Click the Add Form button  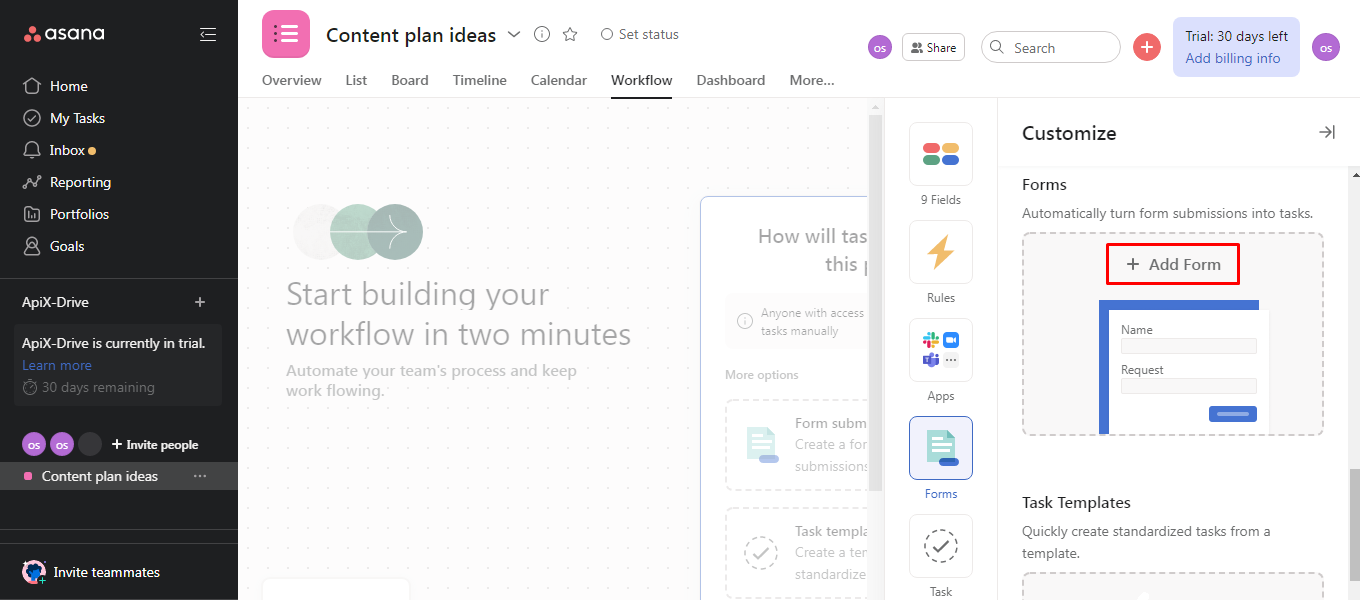click(x=1172, y=263)
